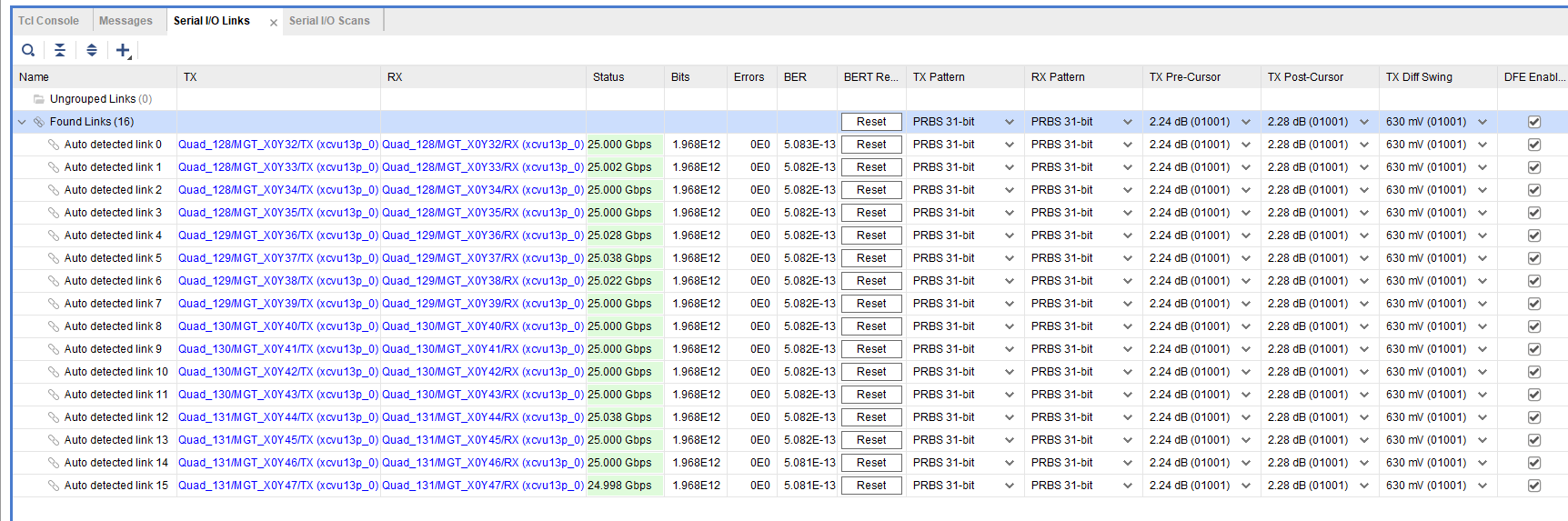Click the search magnifier icon in toolbar
1568x521 pixels.
point(28,51)
